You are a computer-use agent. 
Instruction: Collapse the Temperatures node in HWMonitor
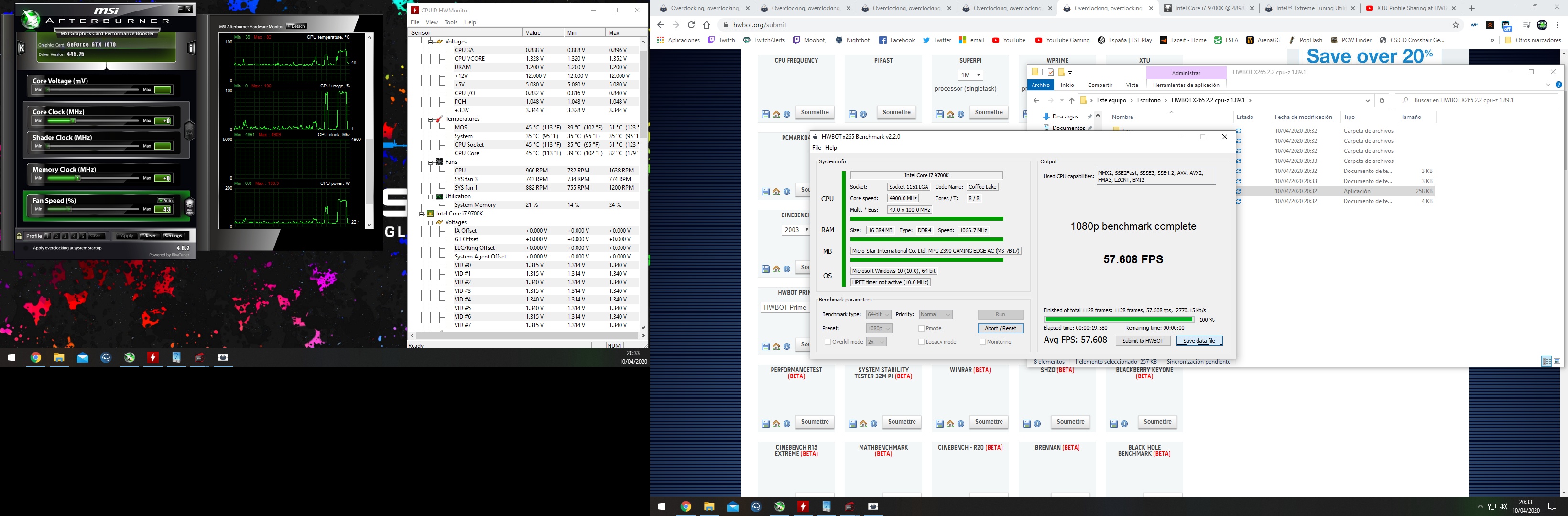[x=430, y=119]
